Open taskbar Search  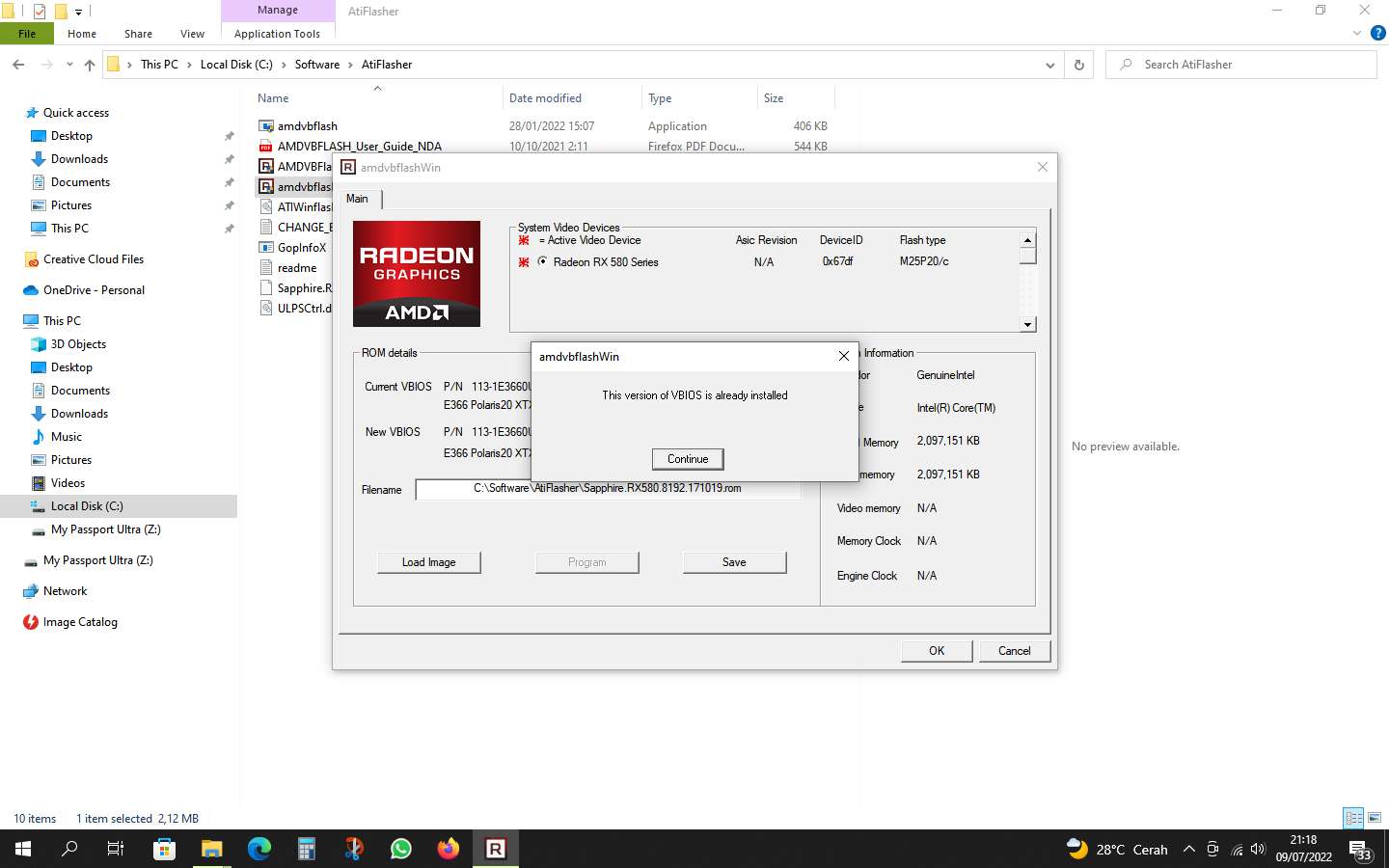coord(69,849)
